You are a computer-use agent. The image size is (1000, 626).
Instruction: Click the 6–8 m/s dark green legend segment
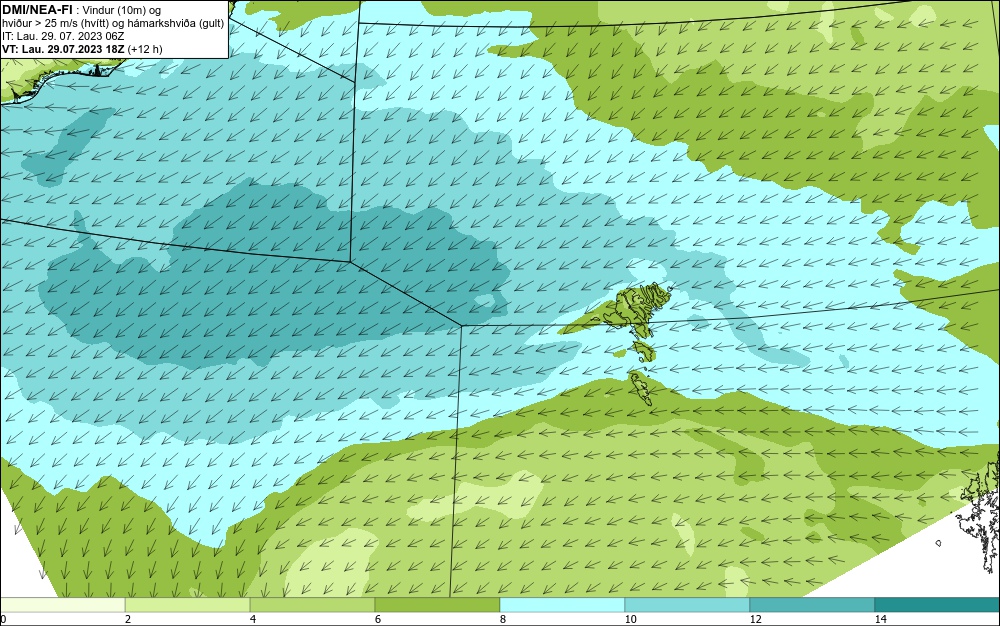[438, 605]
